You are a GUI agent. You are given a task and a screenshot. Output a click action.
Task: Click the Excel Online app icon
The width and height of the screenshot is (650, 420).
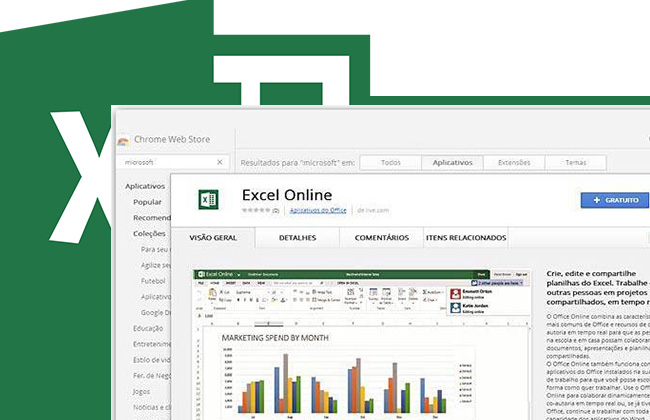click(x=208, y=200)
